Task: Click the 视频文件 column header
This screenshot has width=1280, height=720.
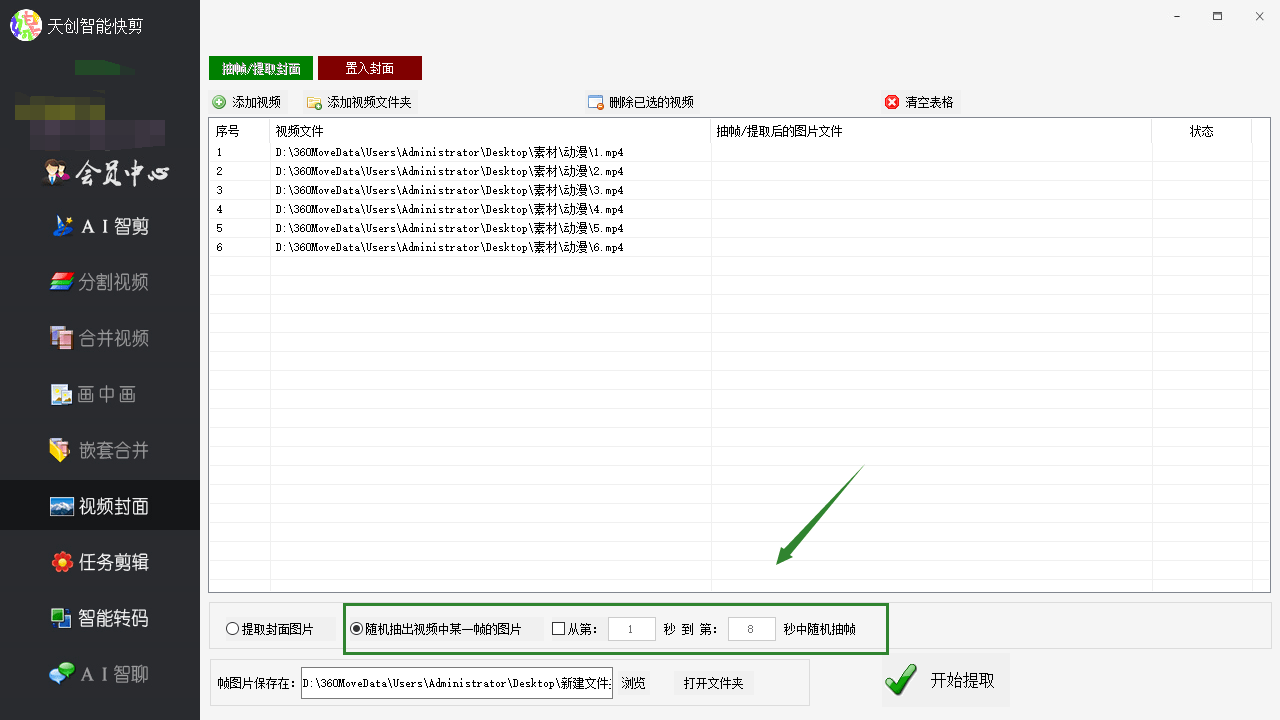Action: point(491,131)
